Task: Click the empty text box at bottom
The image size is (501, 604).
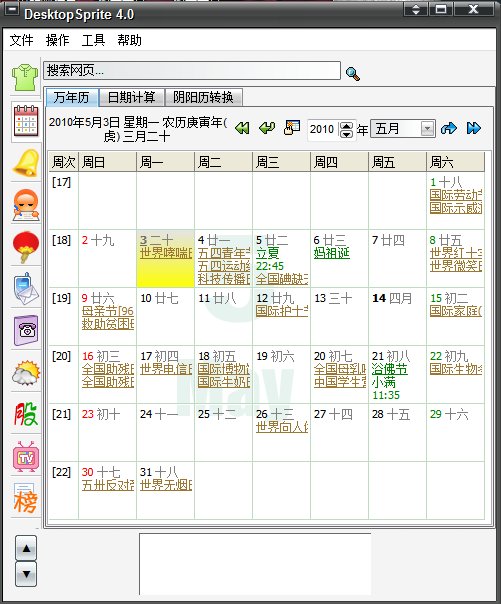Action: 255,564
